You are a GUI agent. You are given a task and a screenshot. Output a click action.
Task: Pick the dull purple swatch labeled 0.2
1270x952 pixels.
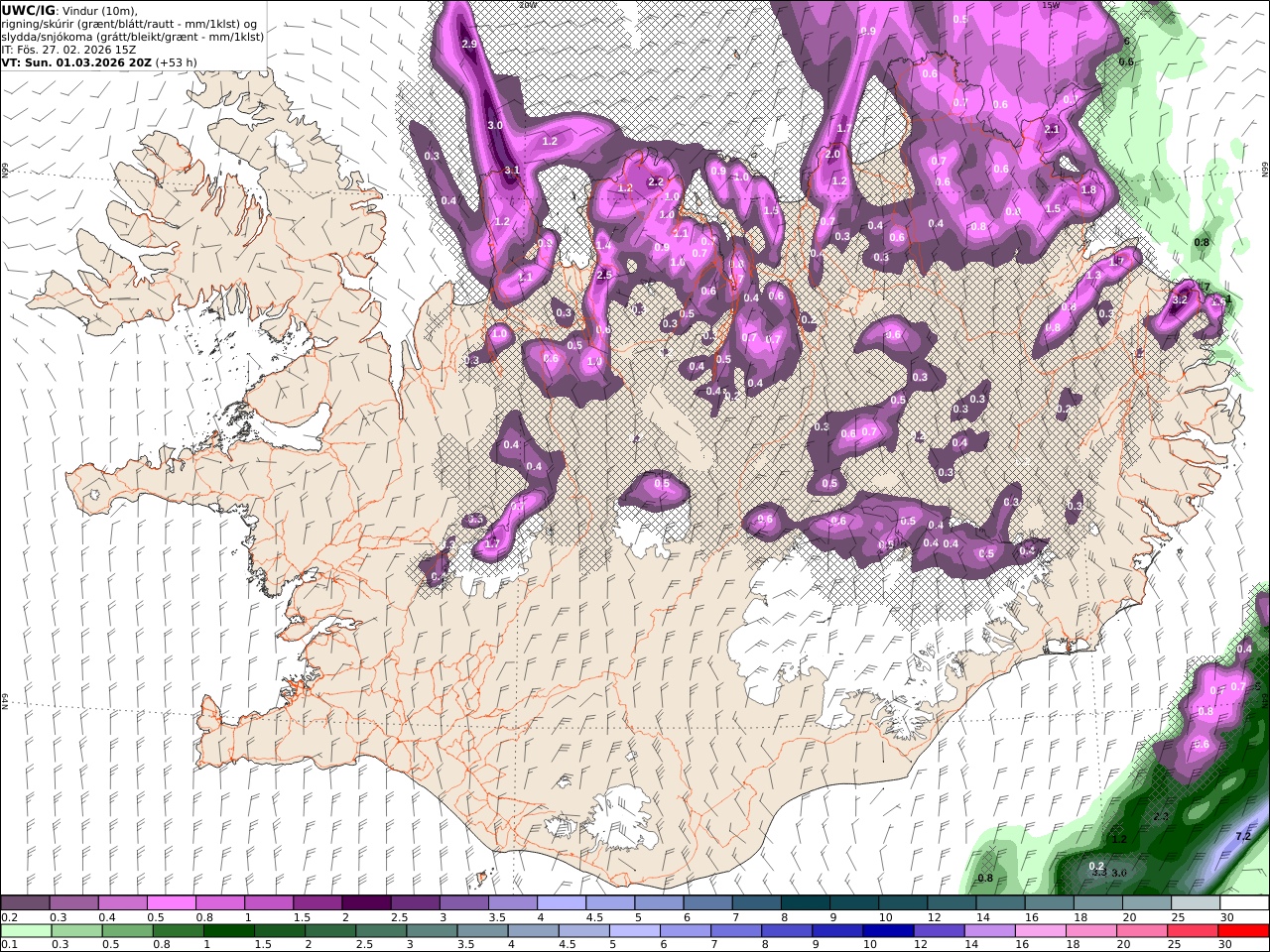coord(26,903)
